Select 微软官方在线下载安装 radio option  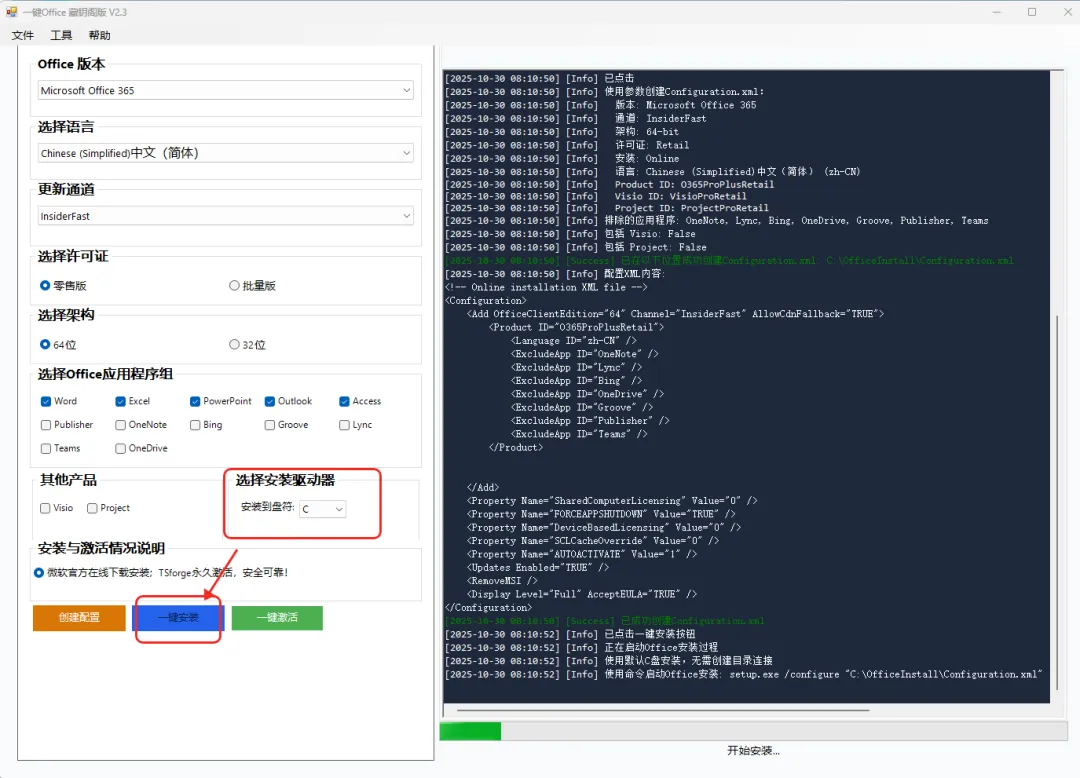39,573
